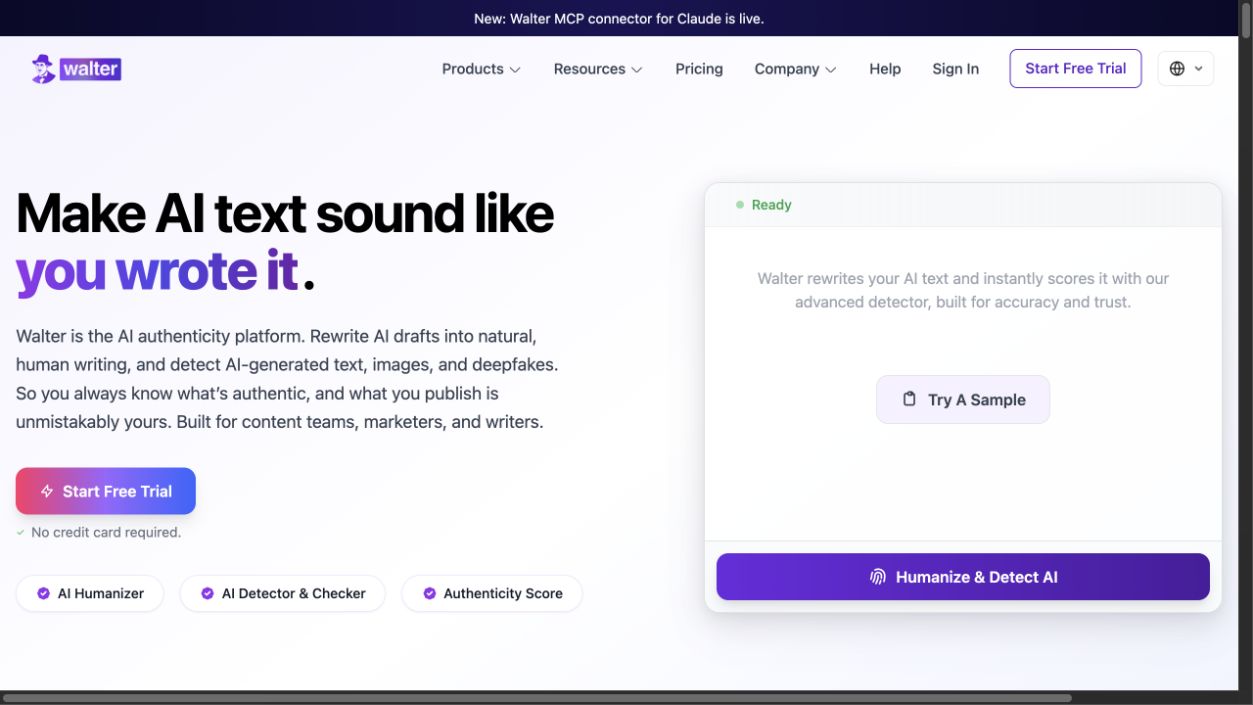The width and height of the screenshot is (1253, 705).
Task: Click the walter wordmark logo
Action: point(90,69)
